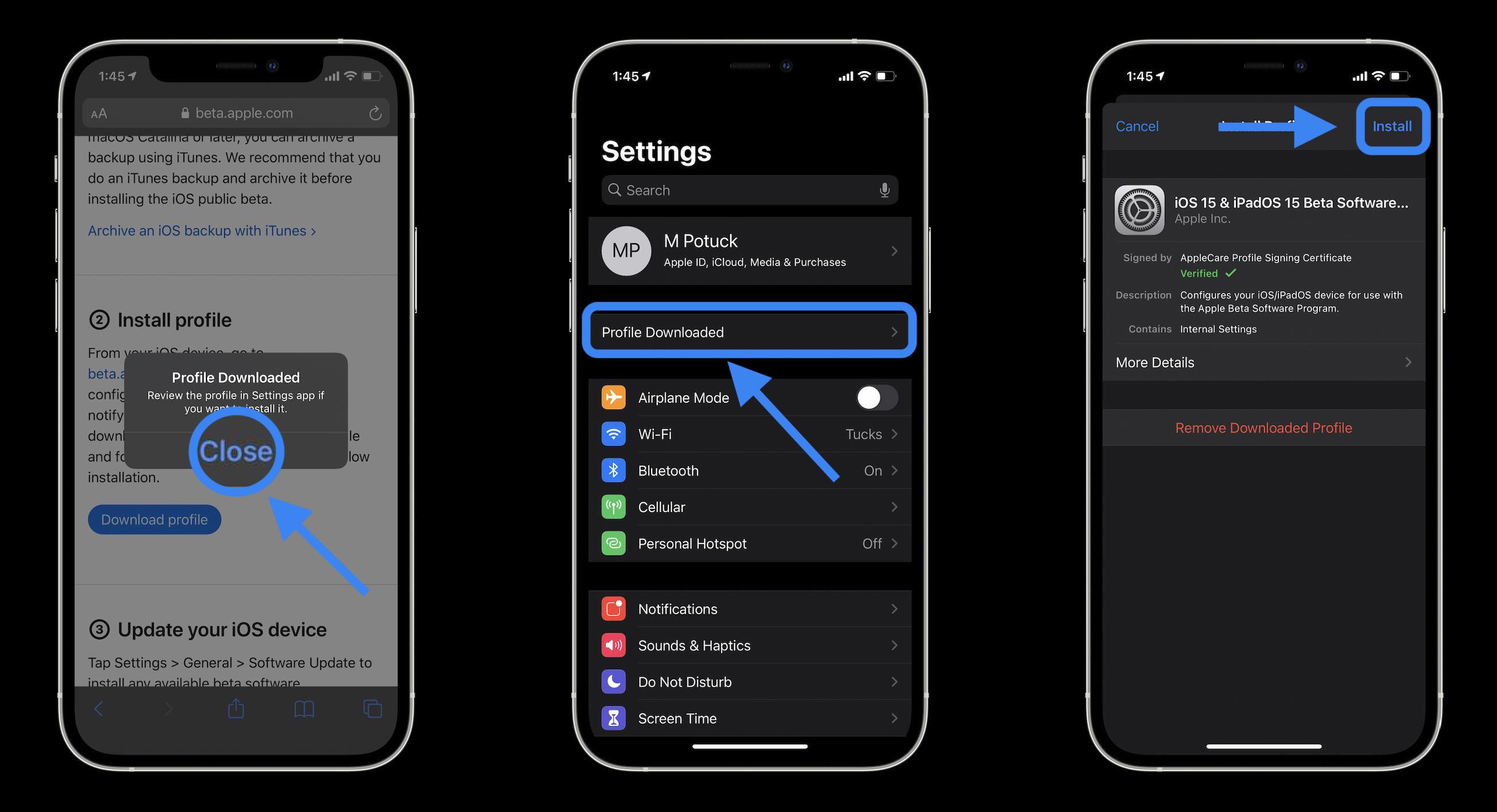Tap the Screen Time icon
The width and height of the screenshot is (1497, 812).
coord(614,718)
